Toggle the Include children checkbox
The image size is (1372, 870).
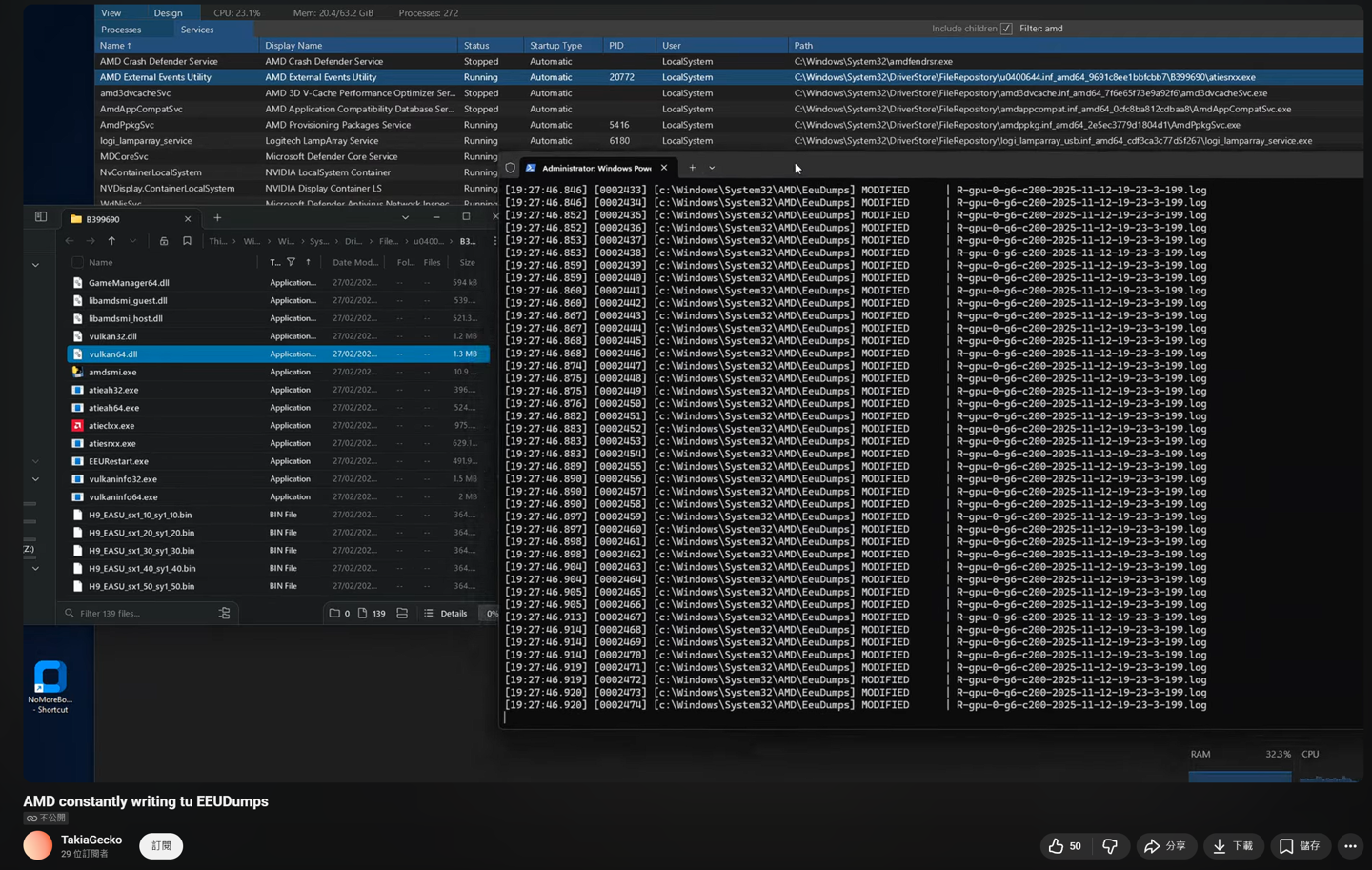pos(1006,29)
